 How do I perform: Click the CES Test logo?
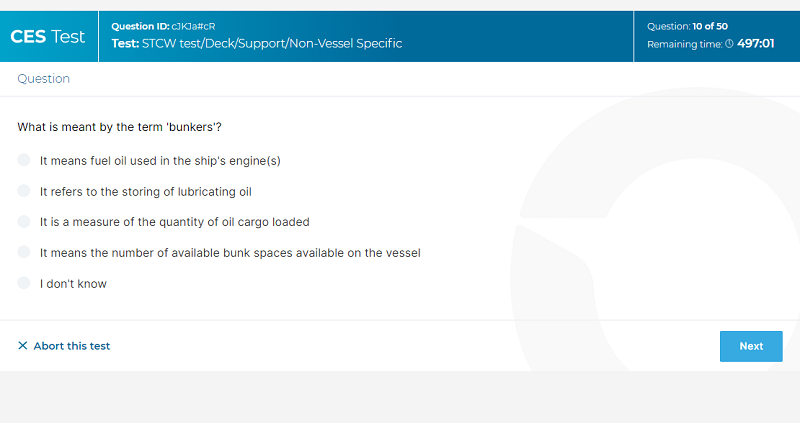coord(47,37)
